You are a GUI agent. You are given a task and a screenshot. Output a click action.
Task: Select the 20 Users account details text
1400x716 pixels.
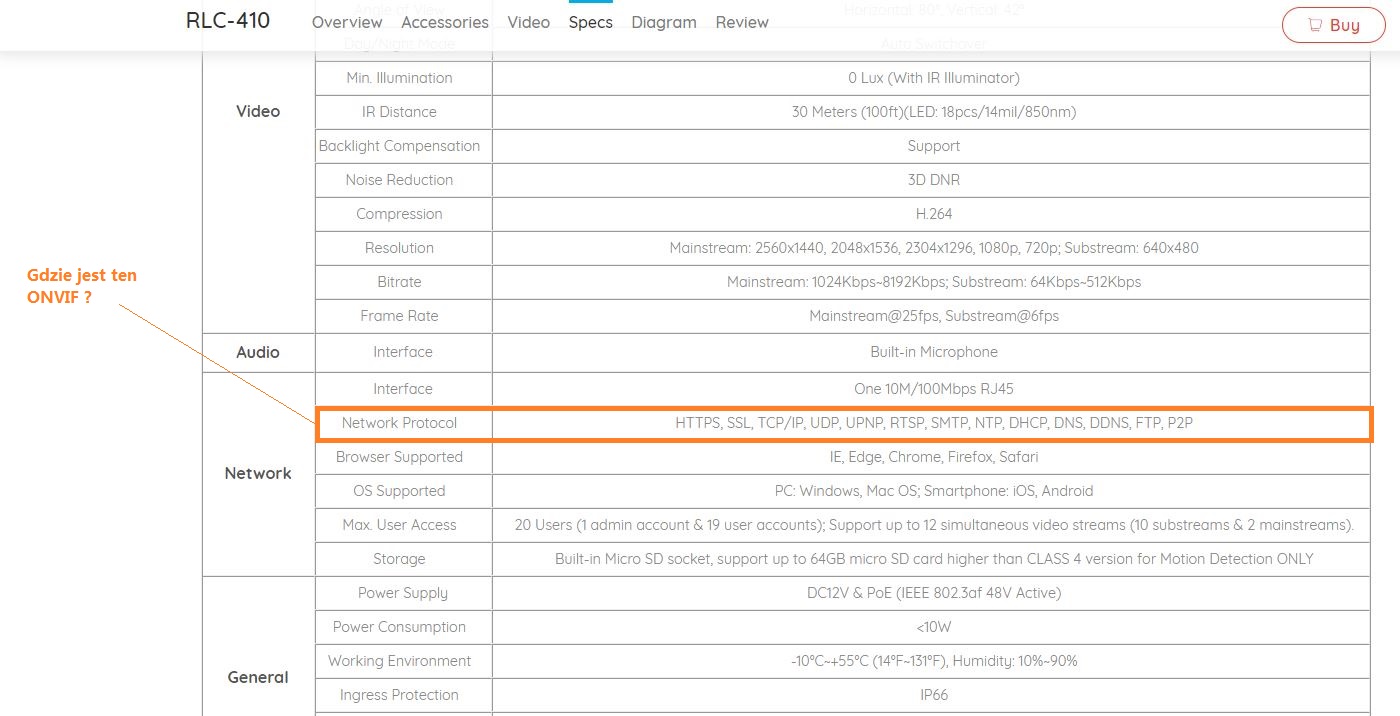pyautogui.click(x=934, y=525)
